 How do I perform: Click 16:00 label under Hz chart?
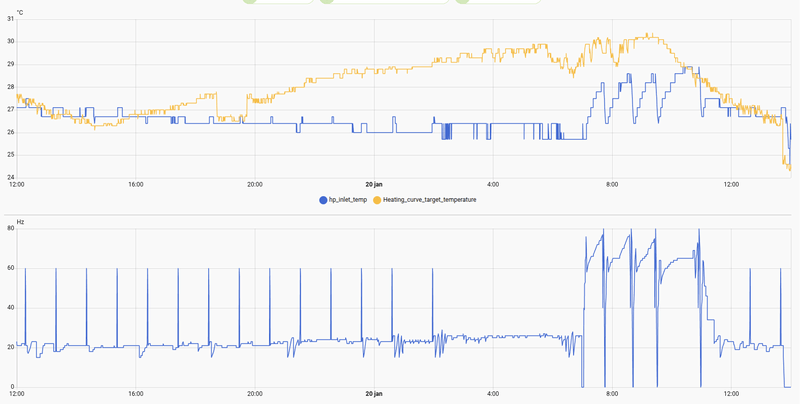click(136, 394)
